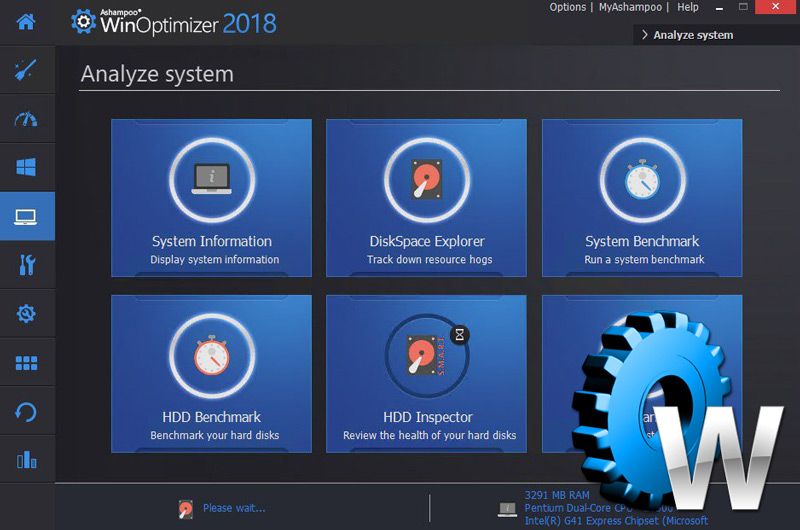Open the MyAshampoo menu
800x530 pixels.
point(630,7)
